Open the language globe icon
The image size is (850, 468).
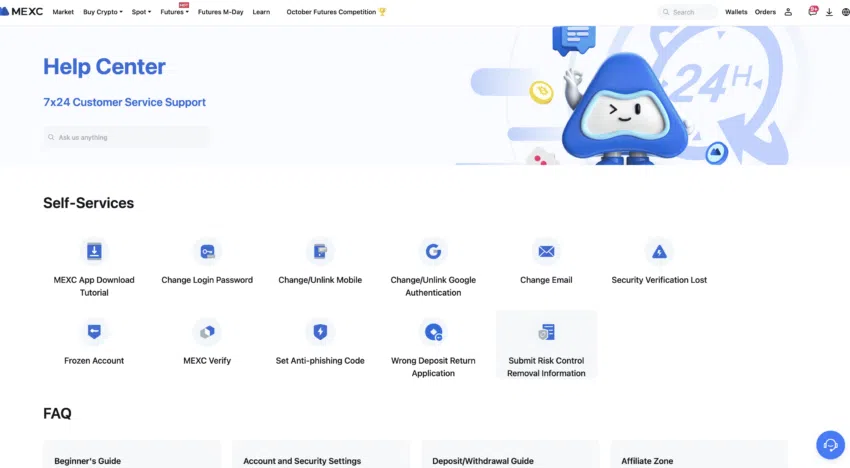tap(846, 12)
